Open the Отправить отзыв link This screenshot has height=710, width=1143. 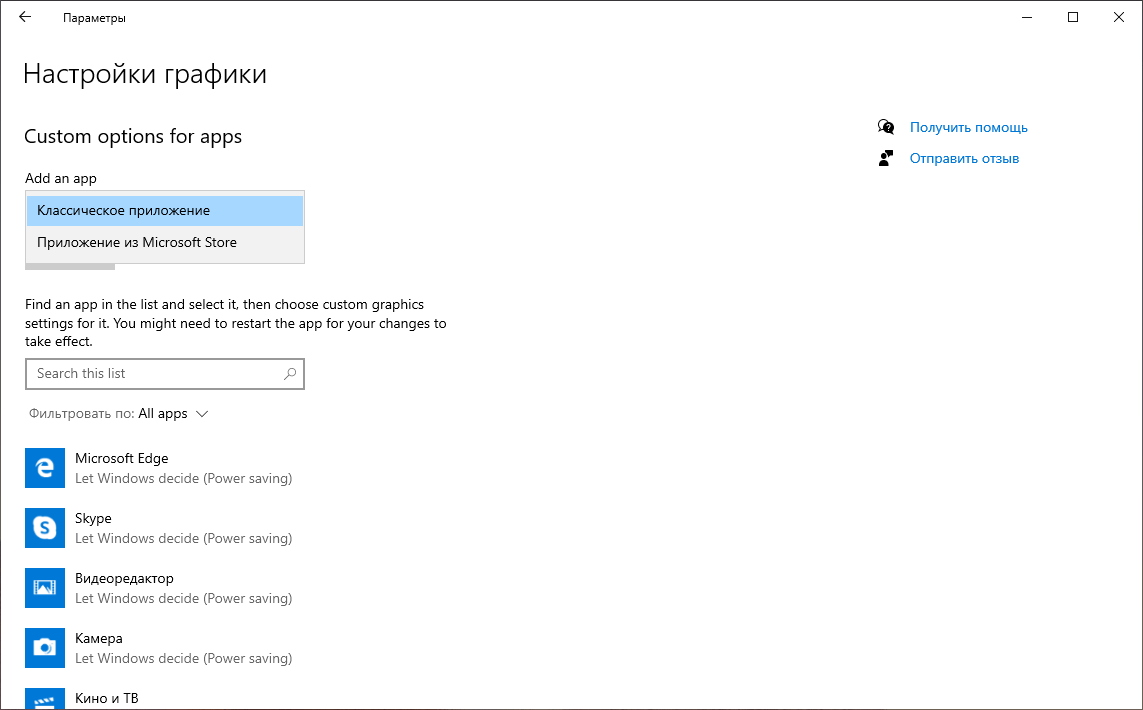pos(964,159)
